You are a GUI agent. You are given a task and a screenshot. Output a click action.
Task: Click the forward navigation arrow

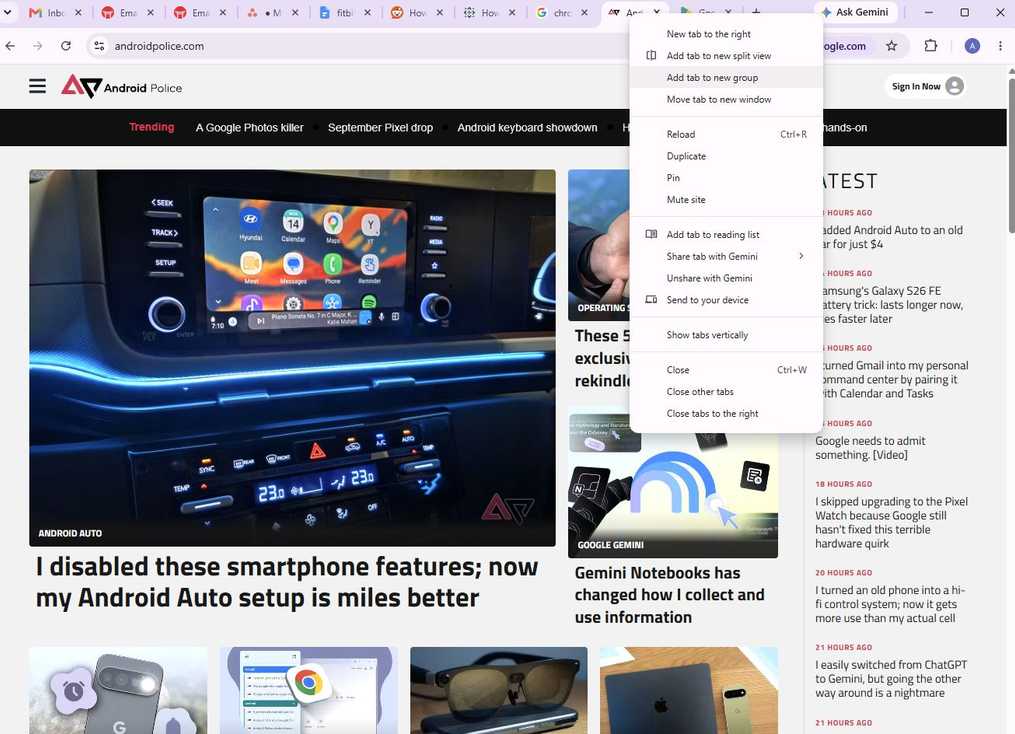(x=38, y=46)
